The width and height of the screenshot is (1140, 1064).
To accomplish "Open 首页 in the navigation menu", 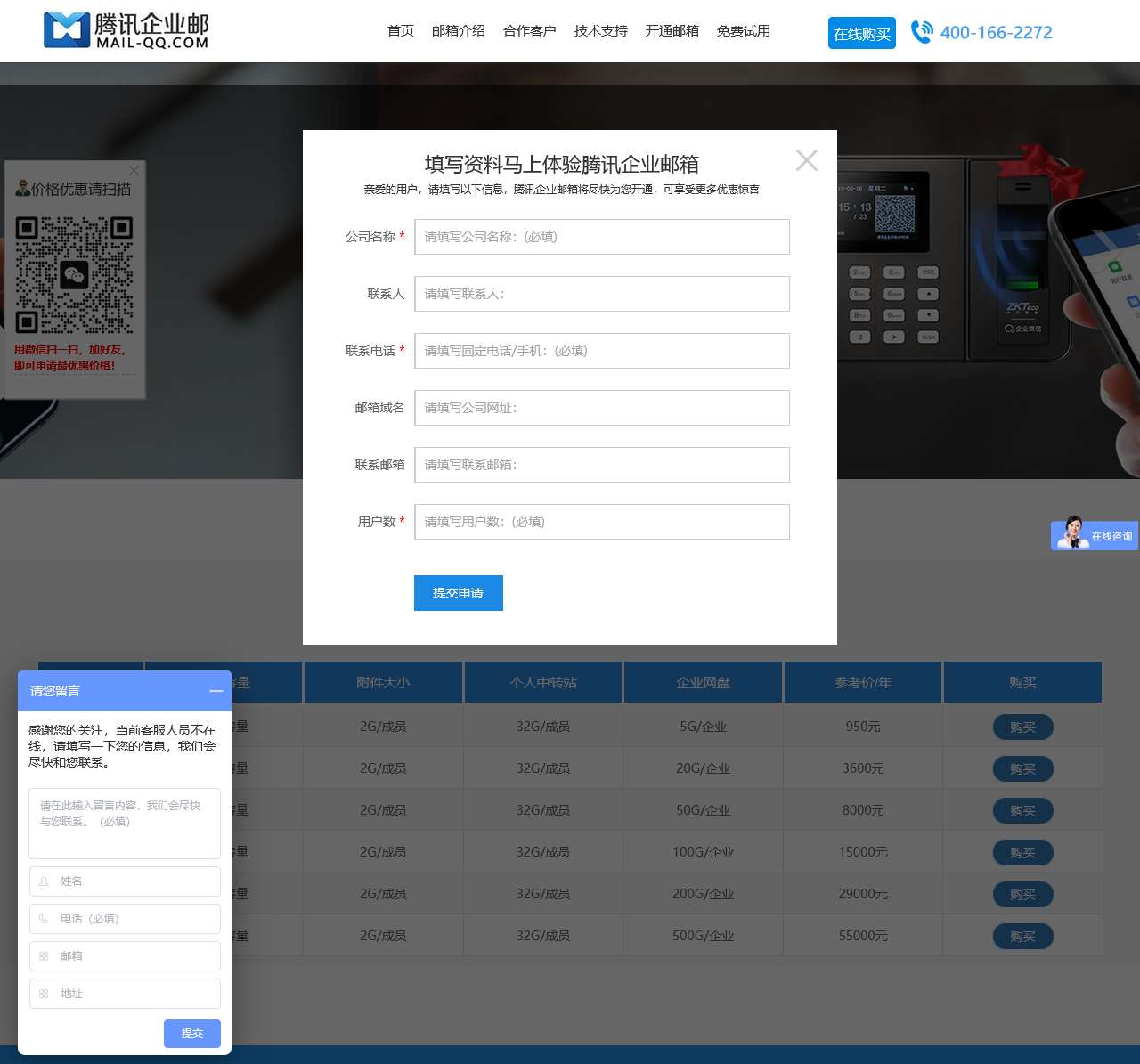I will (401, 31).
